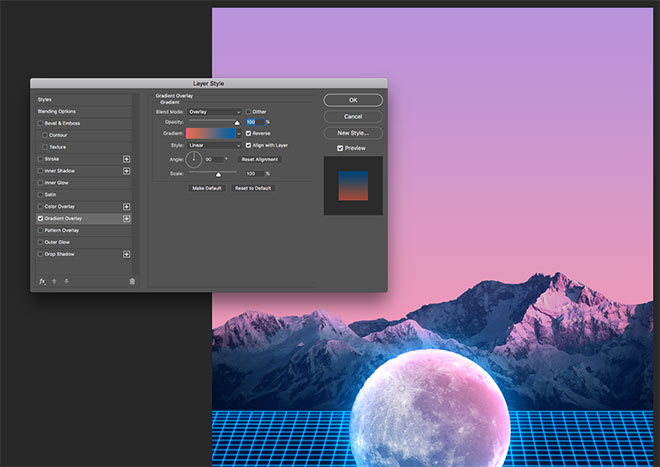
Task: Uncheck Align with Layer checkbox
Action: [248, 145]
